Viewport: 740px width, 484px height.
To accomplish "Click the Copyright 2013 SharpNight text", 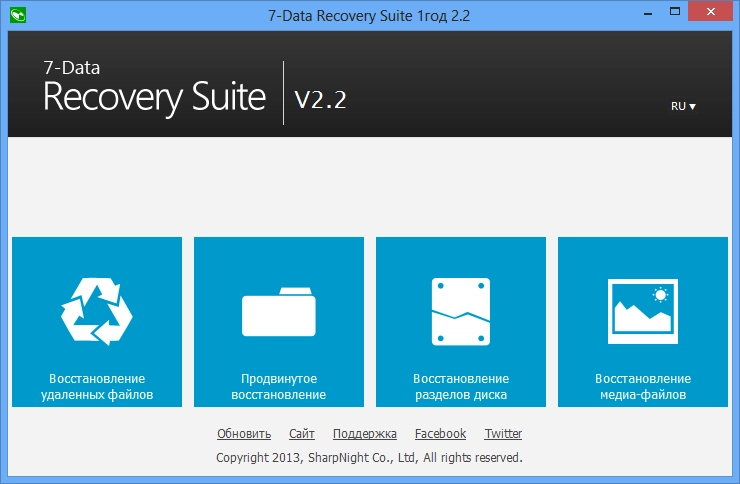I will coord(370,458).
